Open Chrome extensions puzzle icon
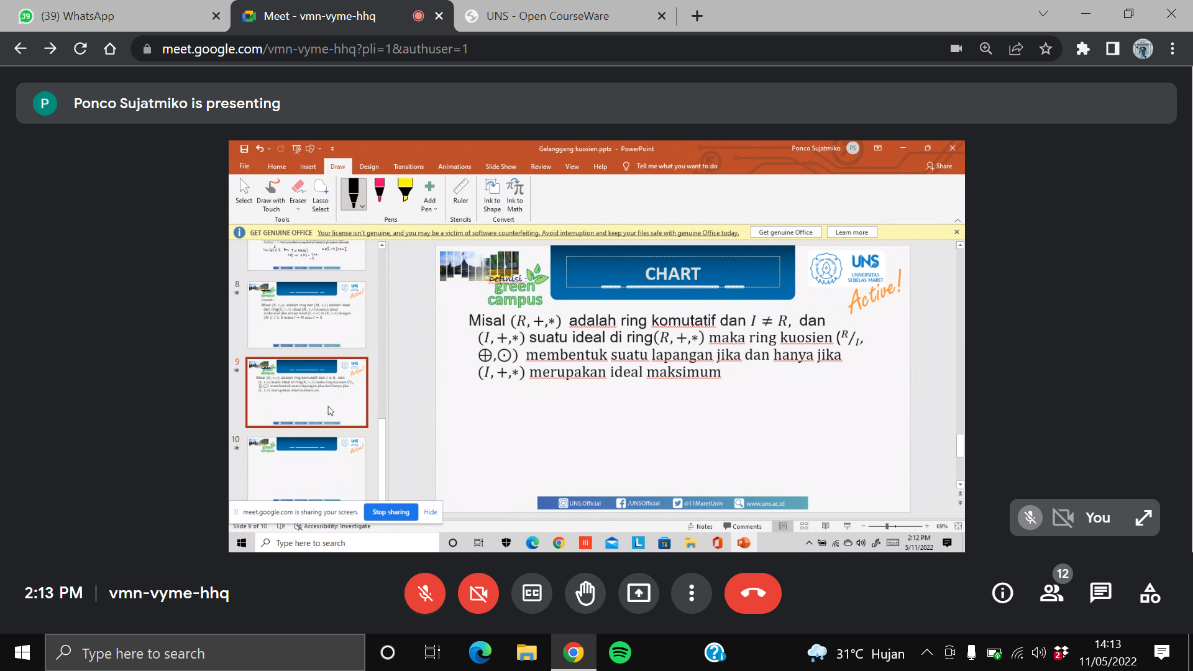 click(1083, 49)
